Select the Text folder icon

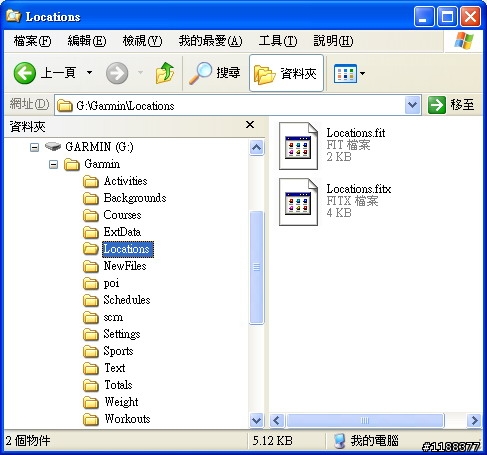coord(91,369)
